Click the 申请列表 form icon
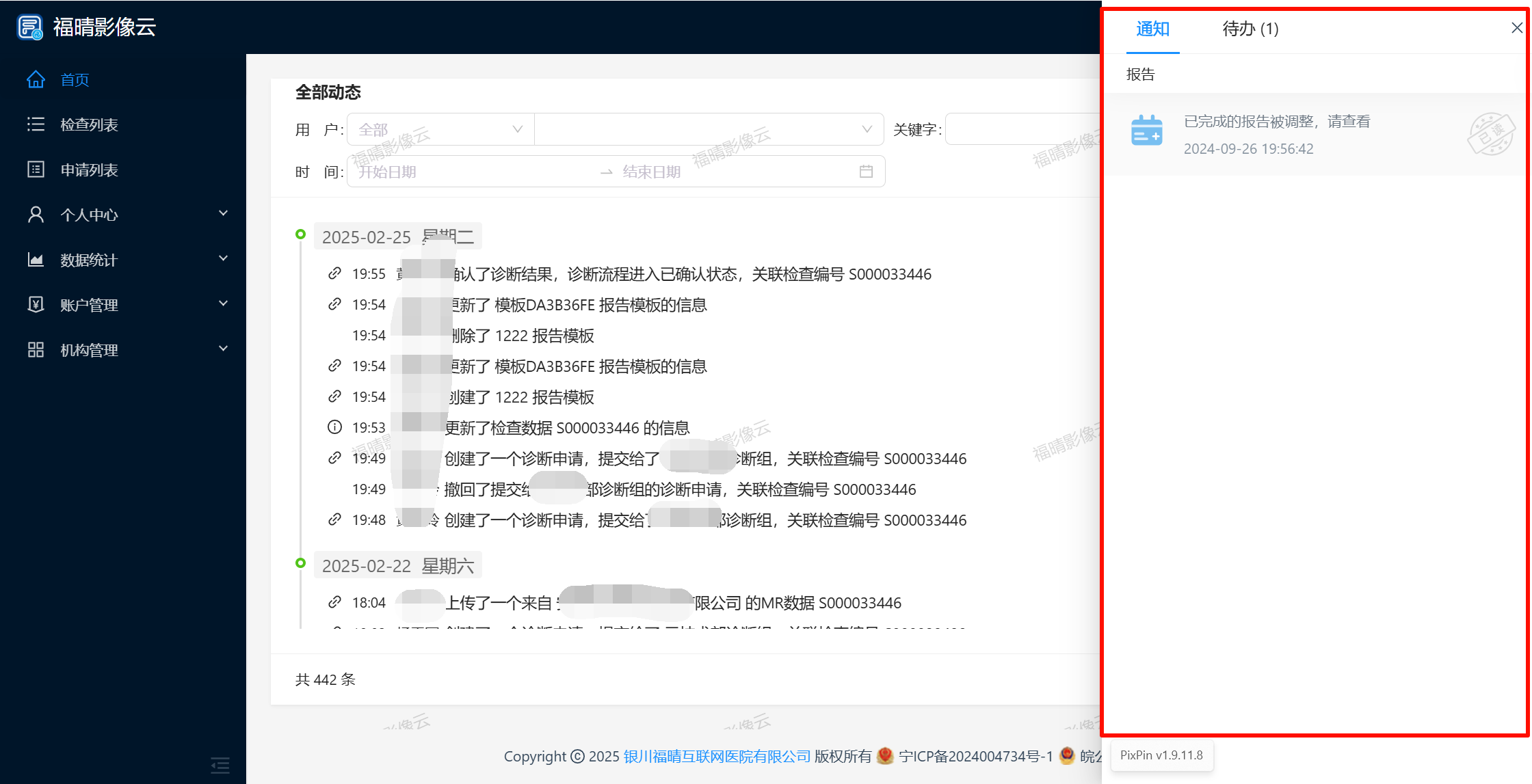 36,170
